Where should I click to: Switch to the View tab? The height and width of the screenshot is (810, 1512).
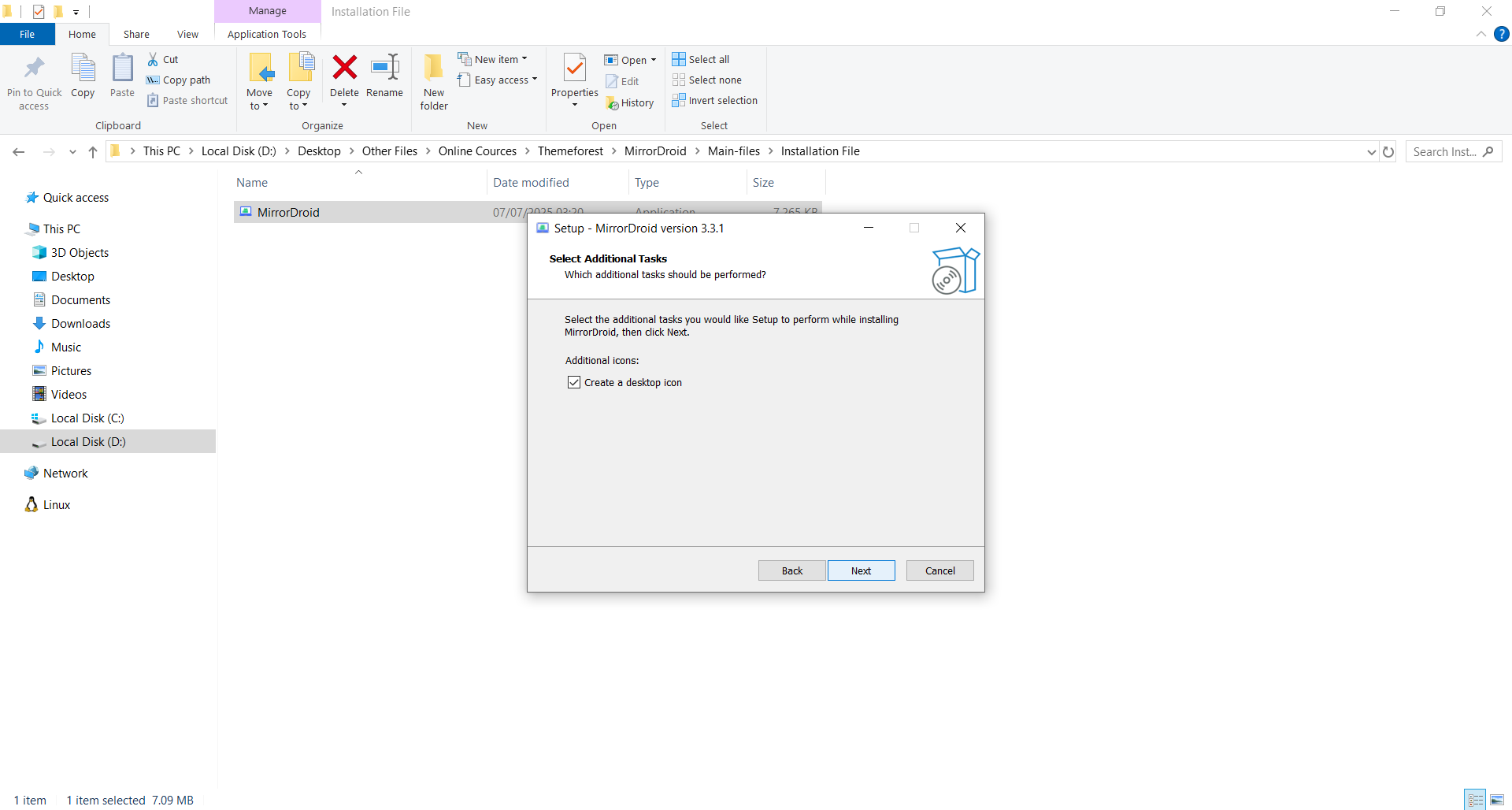187,34
